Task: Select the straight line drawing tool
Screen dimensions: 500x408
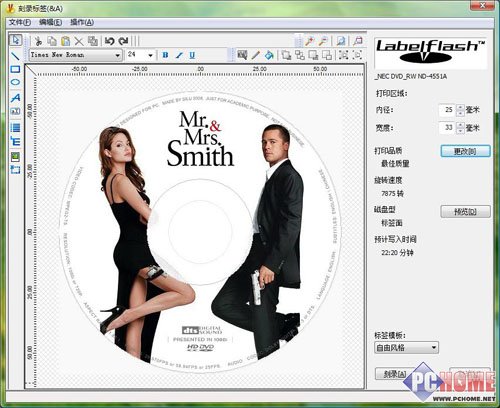Action: [15, 56]
